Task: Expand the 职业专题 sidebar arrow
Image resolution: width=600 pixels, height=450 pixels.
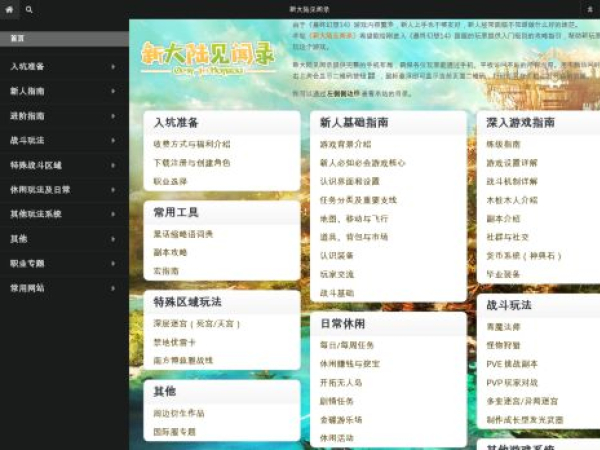Action: (x=113, y=263)
